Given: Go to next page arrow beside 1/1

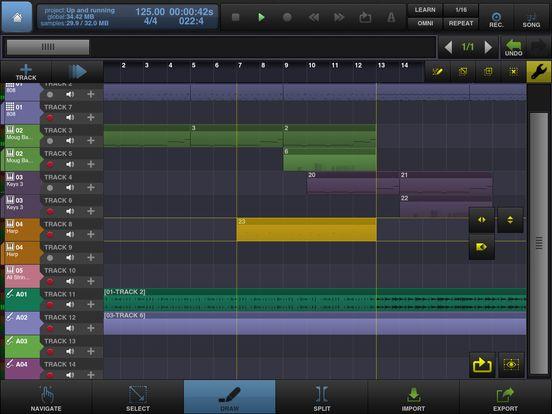Looking at the screenshot, I should click(488, 47).
